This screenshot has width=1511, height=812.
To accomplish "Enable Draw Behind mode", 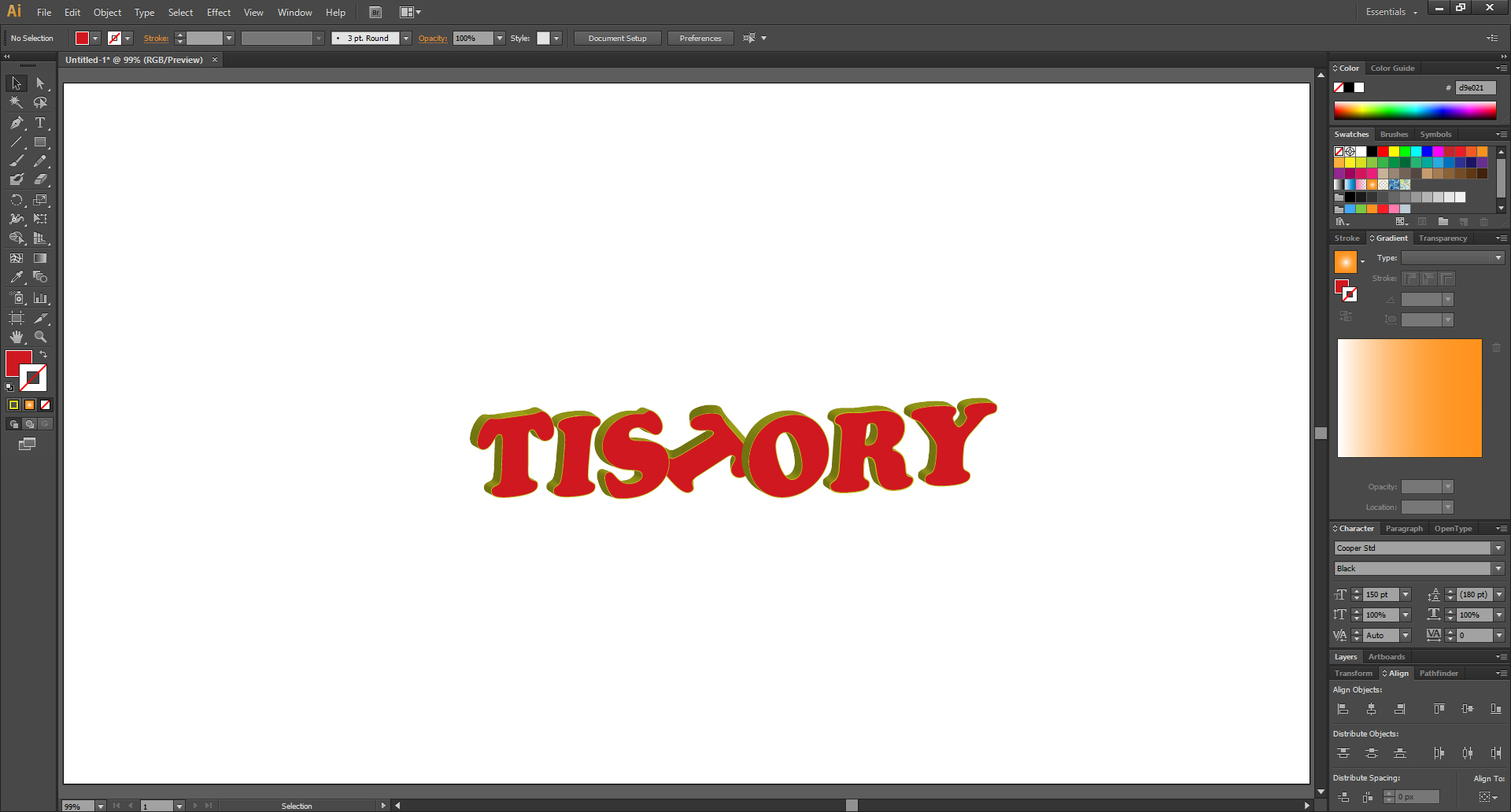I will (30, 424).
